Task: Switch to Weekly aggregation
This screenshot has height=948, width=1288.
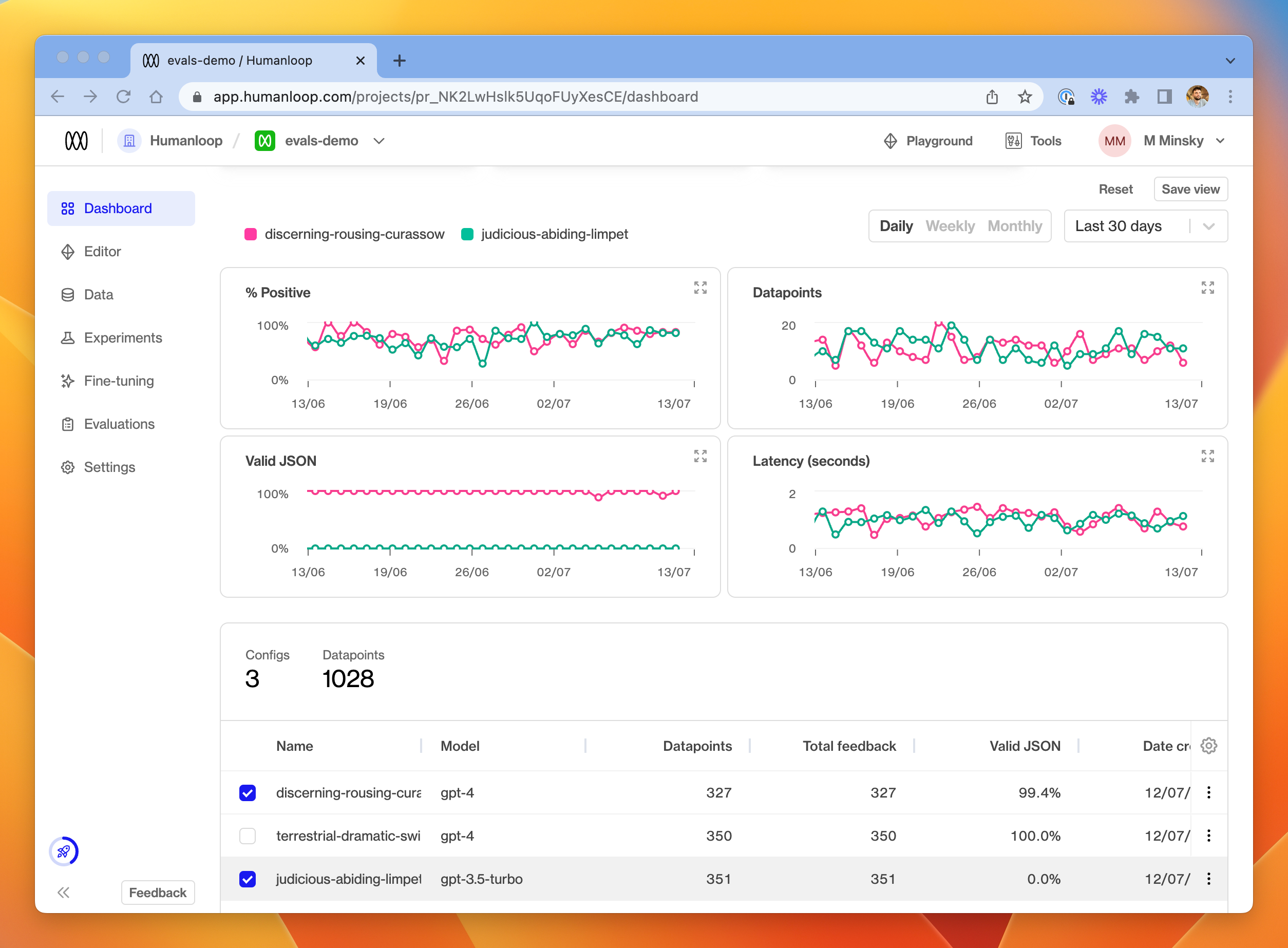Action: click(950, 226)
